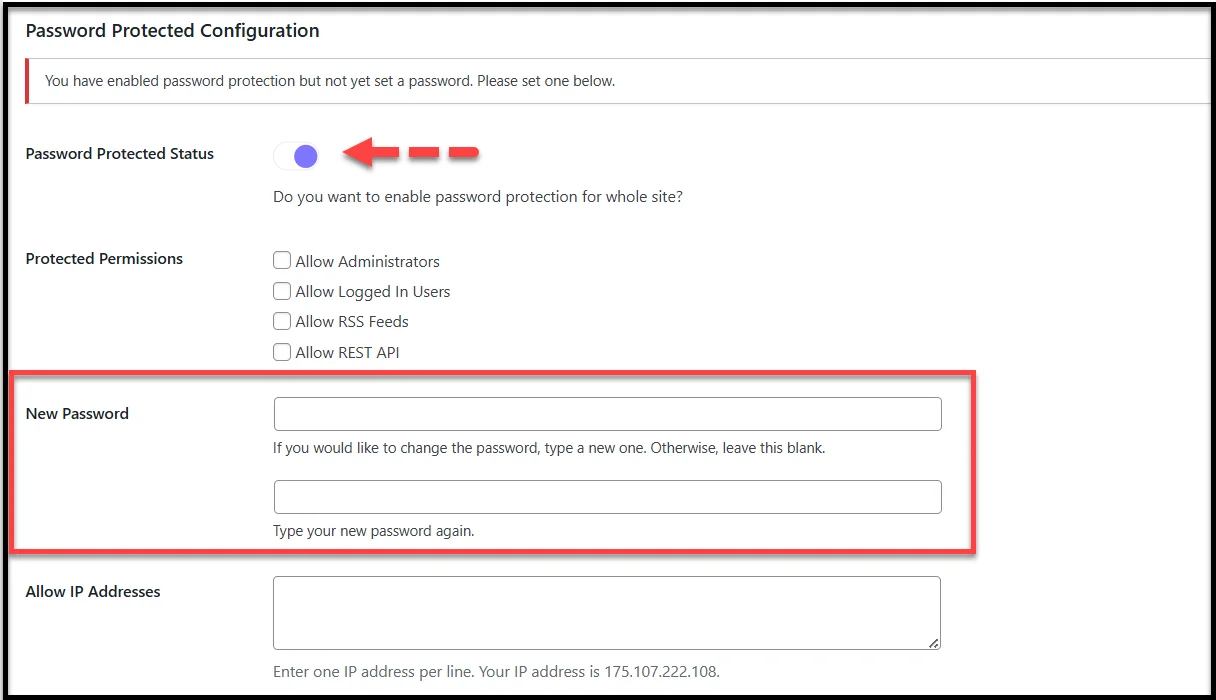Disable the Password Protected Status toggle

296,155
